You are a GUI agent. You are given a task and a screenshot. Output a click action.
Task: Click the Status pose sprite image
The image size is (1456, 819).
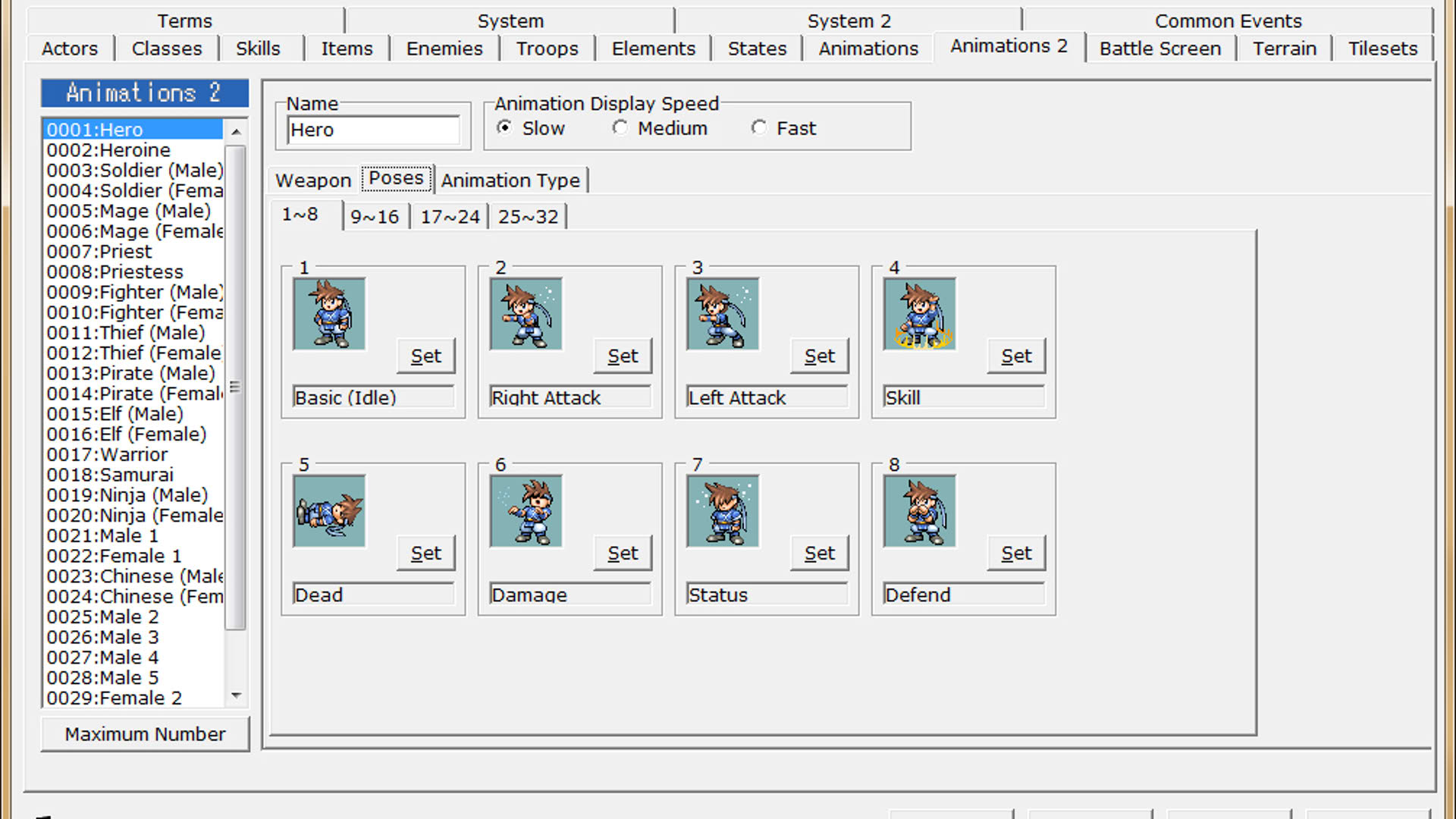click(x=723, y=511)
